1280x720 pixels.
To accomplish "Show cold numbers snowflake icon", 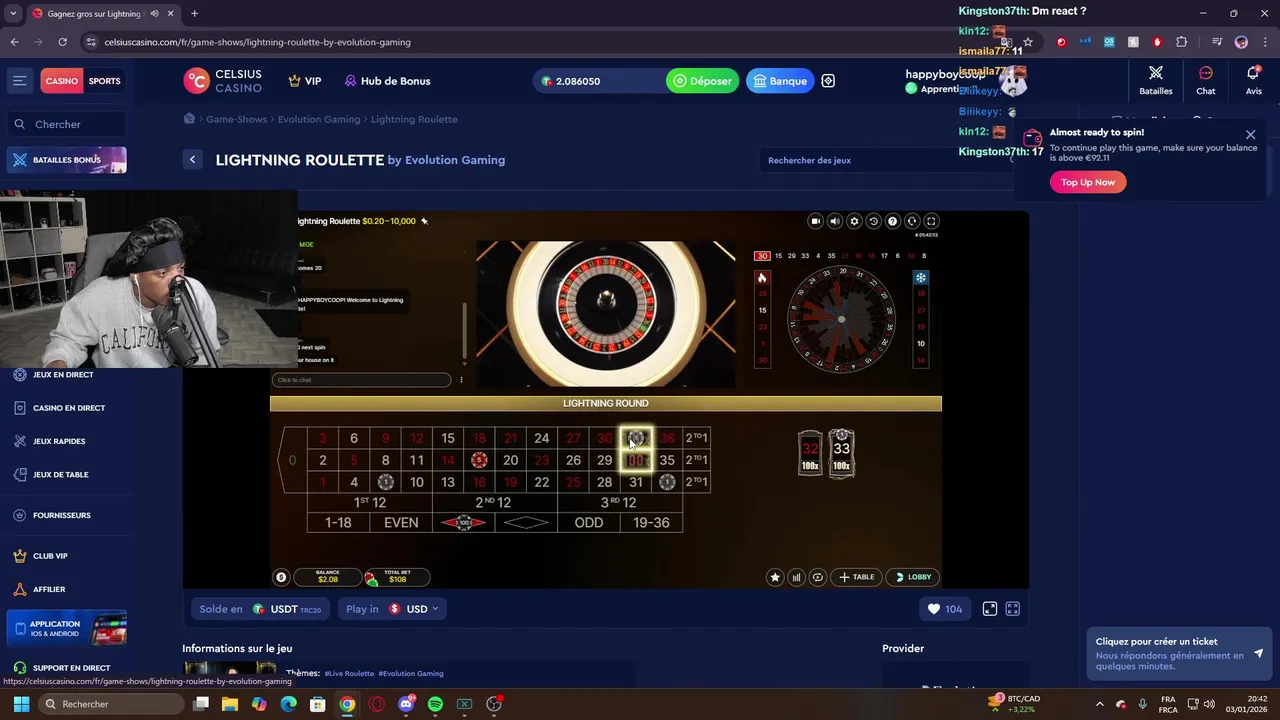I will (x=921, y=278).
